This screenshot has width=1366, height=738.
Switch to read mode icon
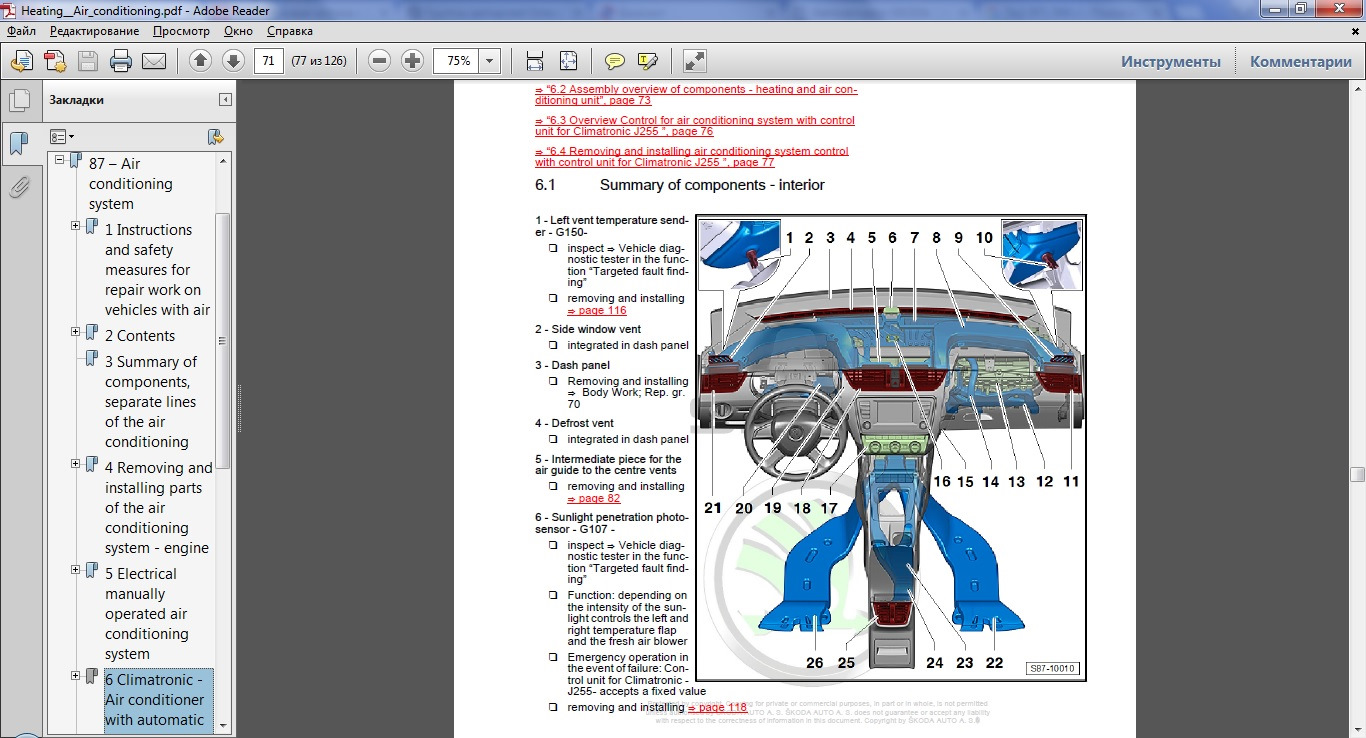[695, 61]
